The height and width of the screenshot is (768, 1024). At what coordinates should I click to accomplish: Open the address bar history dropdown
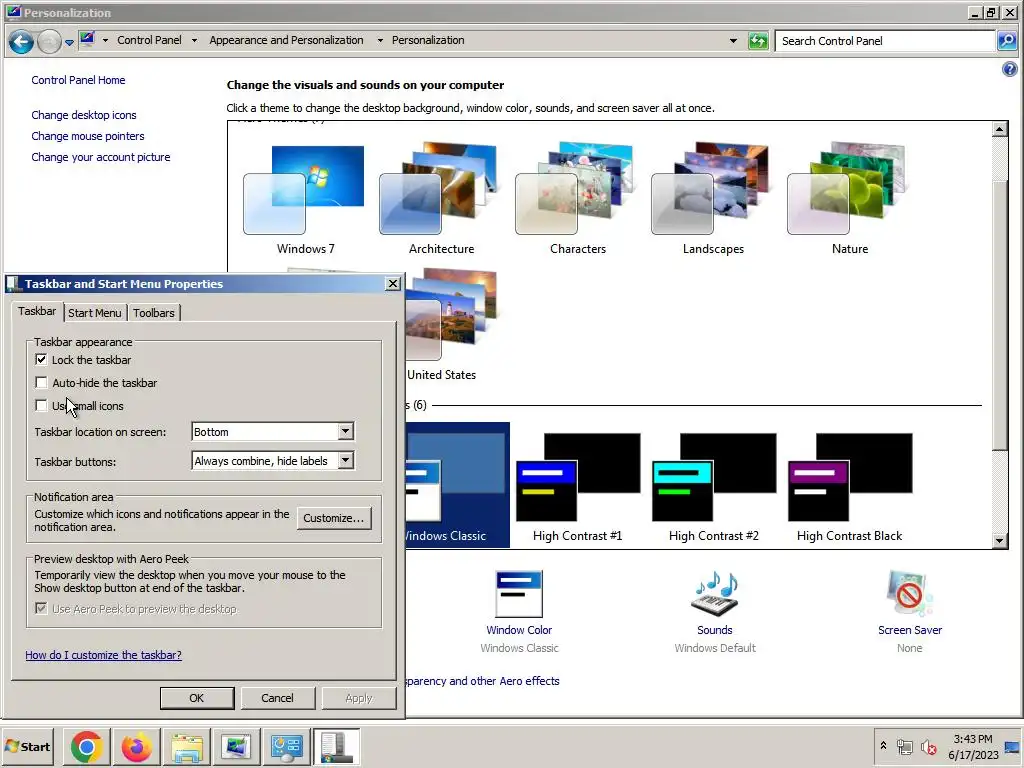point(733,40)
